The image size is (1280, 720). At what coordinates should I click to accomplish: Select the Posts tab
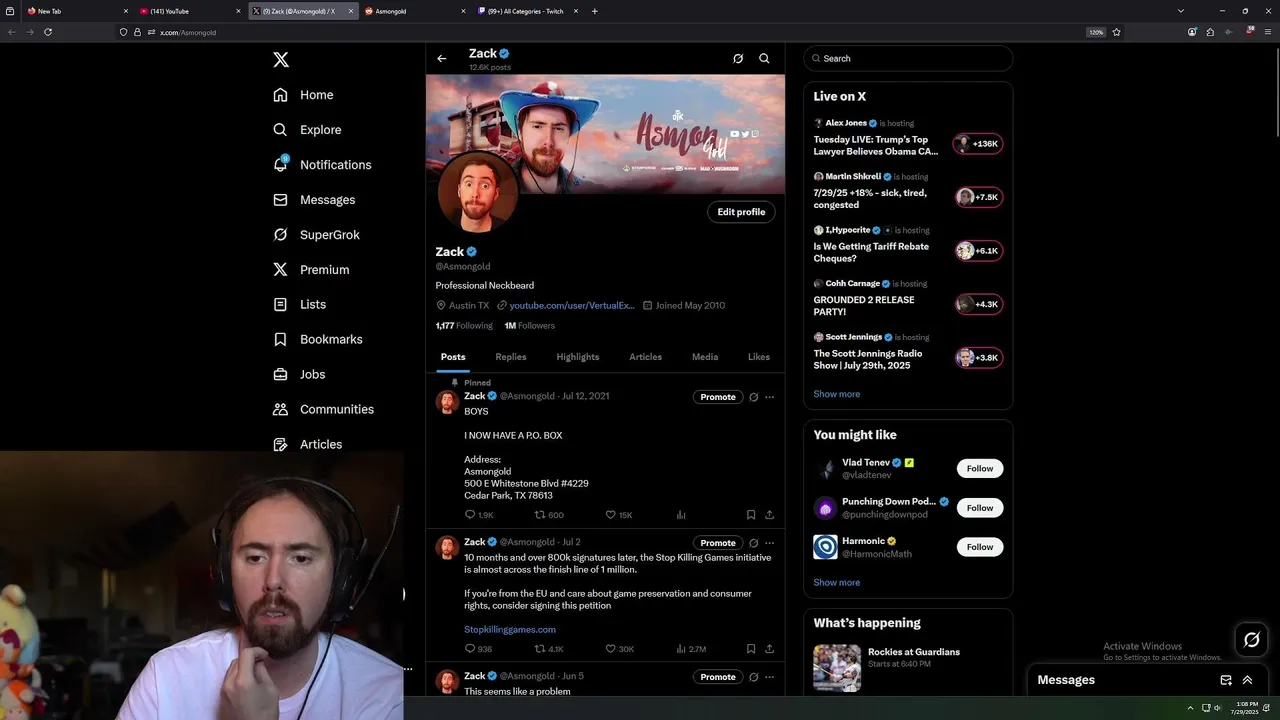point(453,357)
